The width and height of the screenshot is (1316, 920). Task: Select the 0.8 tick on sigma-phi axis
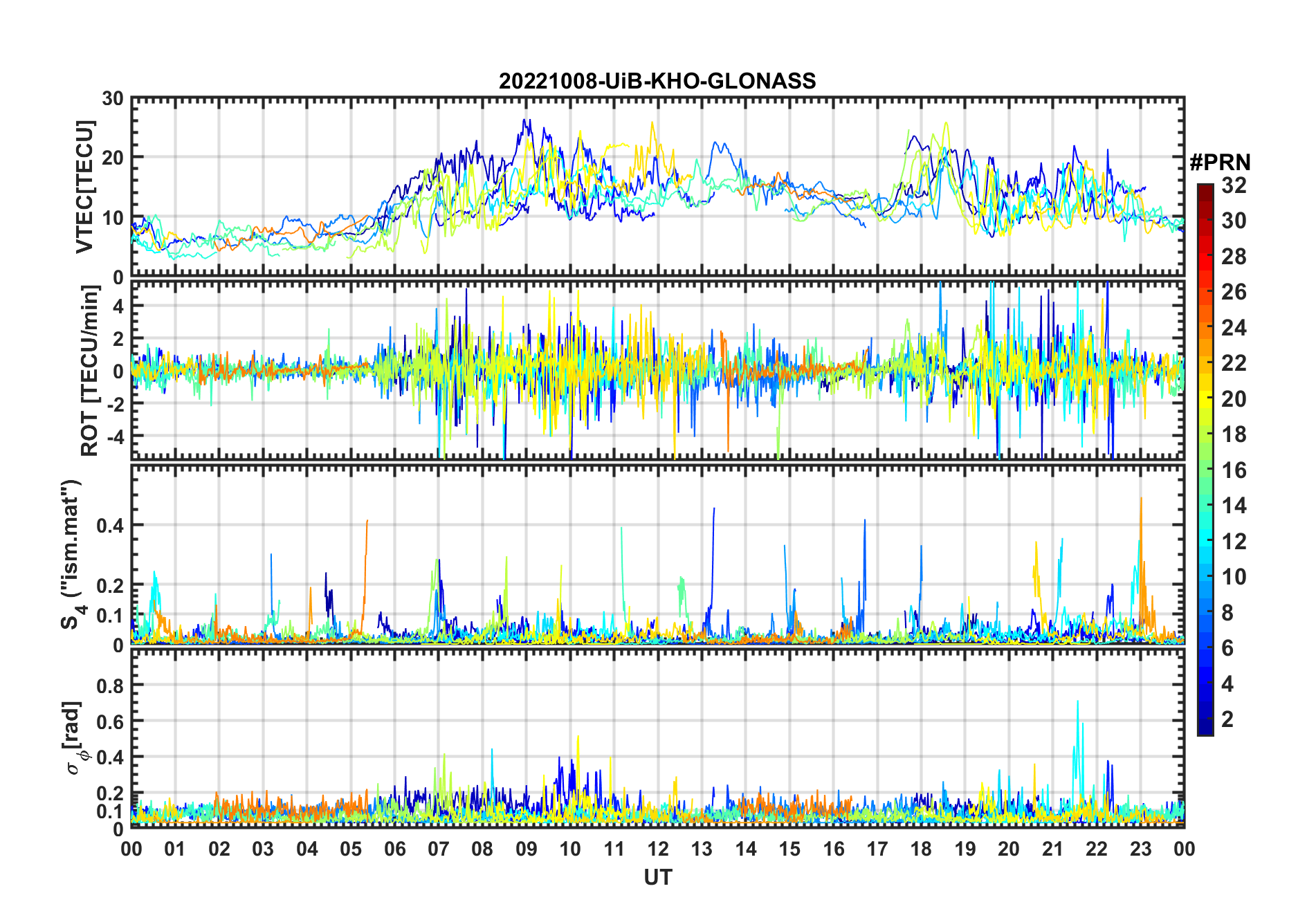(110, 686)
